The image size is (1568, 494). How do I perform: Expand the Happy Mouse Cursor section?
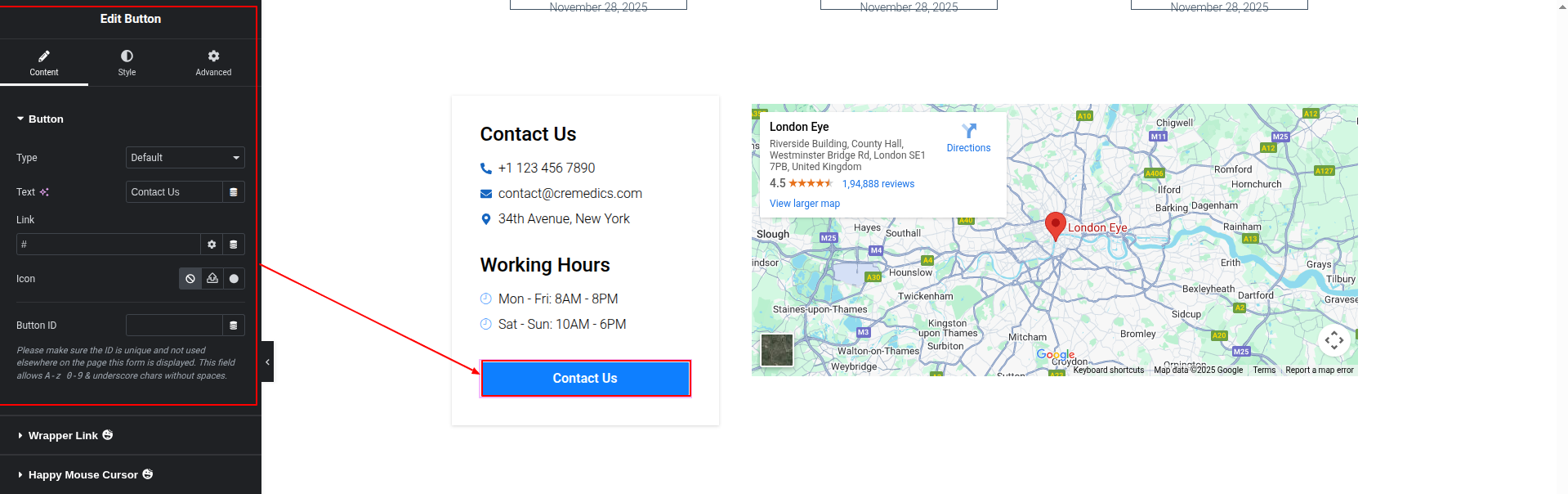point(83,475)
